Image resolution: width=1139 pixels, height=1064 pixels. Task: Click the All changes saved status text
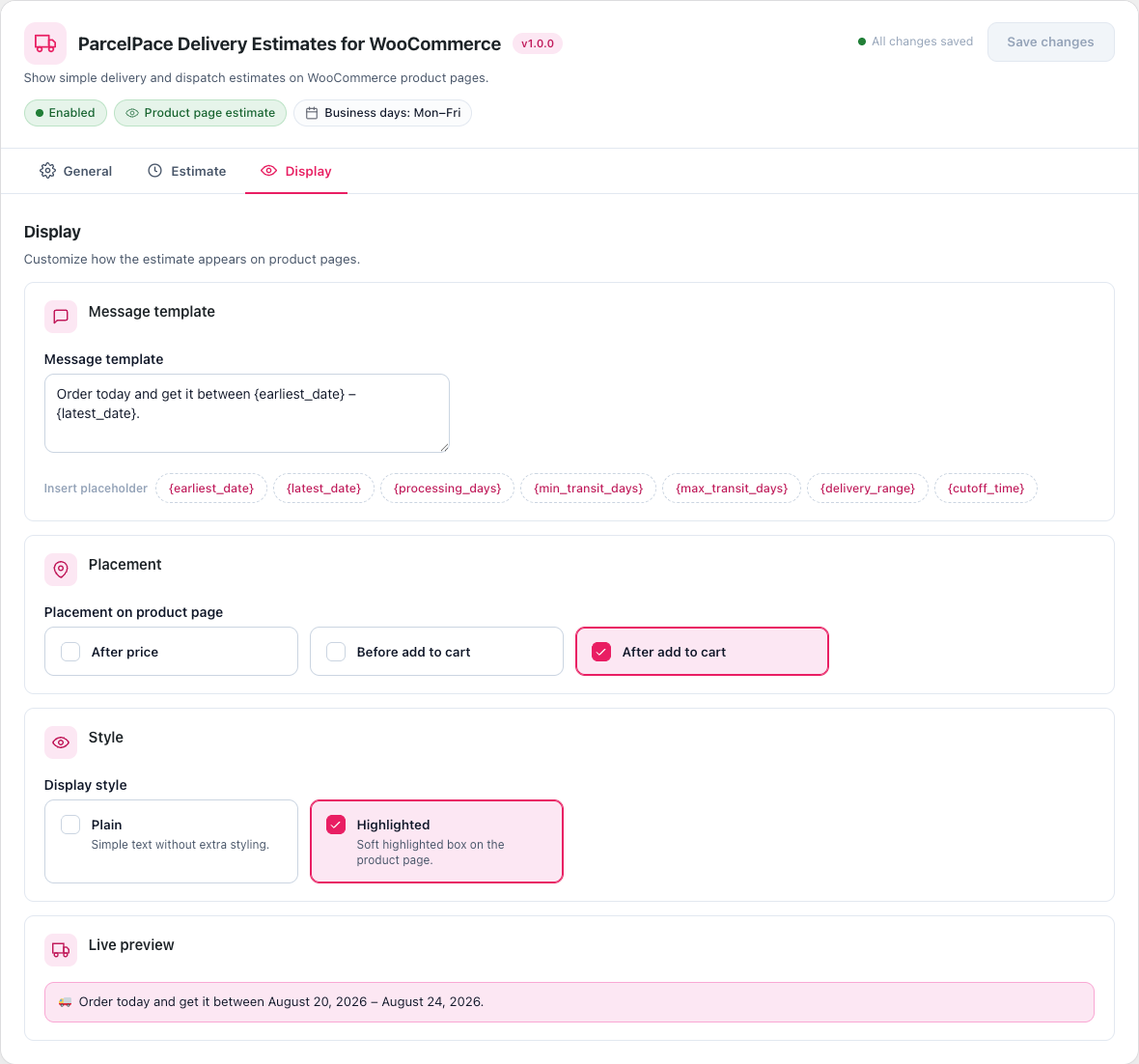922,42
